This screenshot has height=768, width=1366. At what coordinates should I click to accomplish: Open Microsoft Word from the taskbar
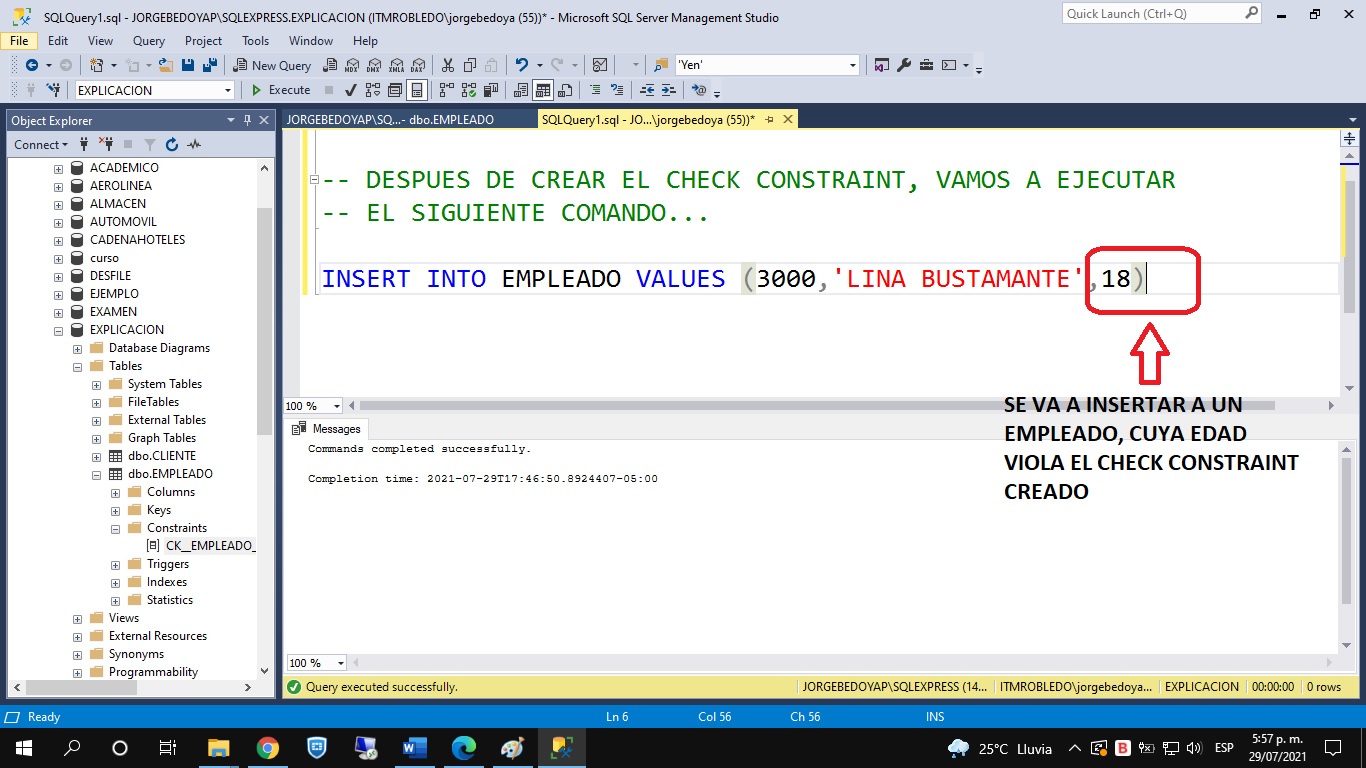point(414,748)
